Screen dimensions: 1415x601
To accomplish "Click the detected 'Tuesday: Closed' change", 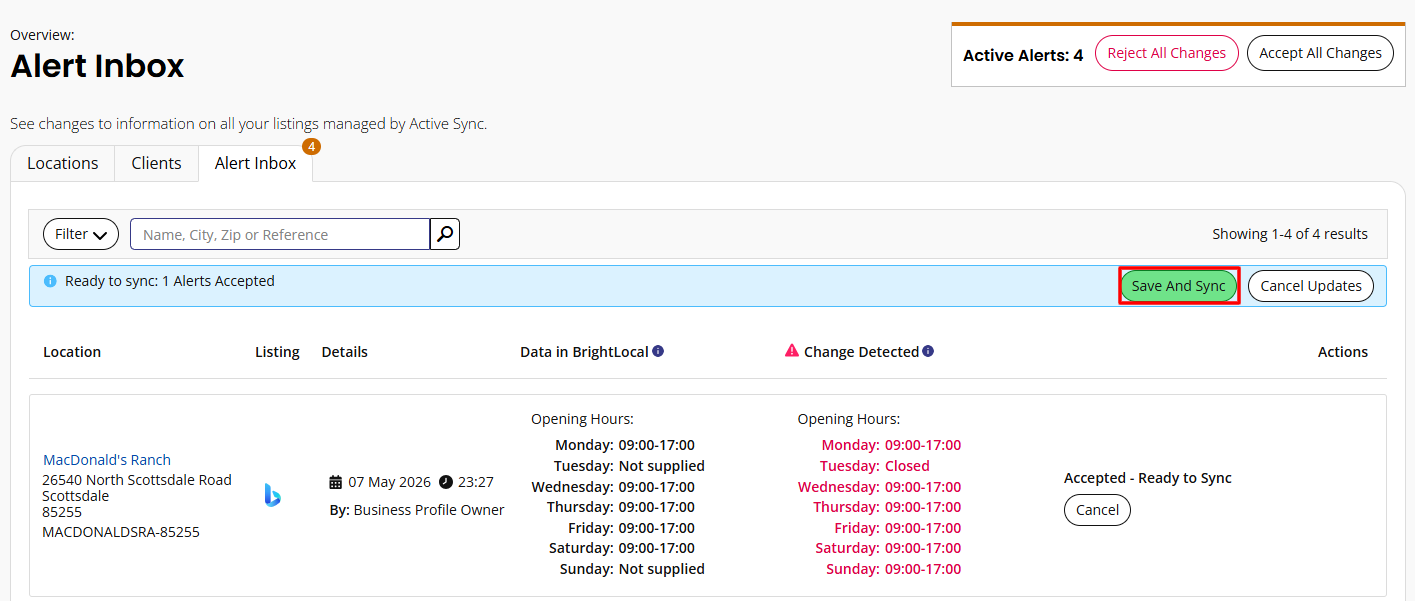I will click(x=875, y=466).
